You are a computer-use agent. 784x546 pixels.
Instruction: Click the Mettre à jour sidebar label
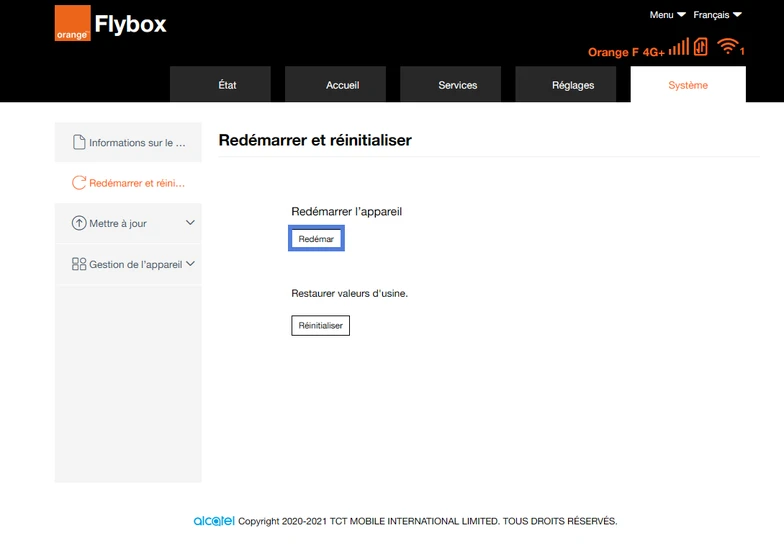pos(118,224)
